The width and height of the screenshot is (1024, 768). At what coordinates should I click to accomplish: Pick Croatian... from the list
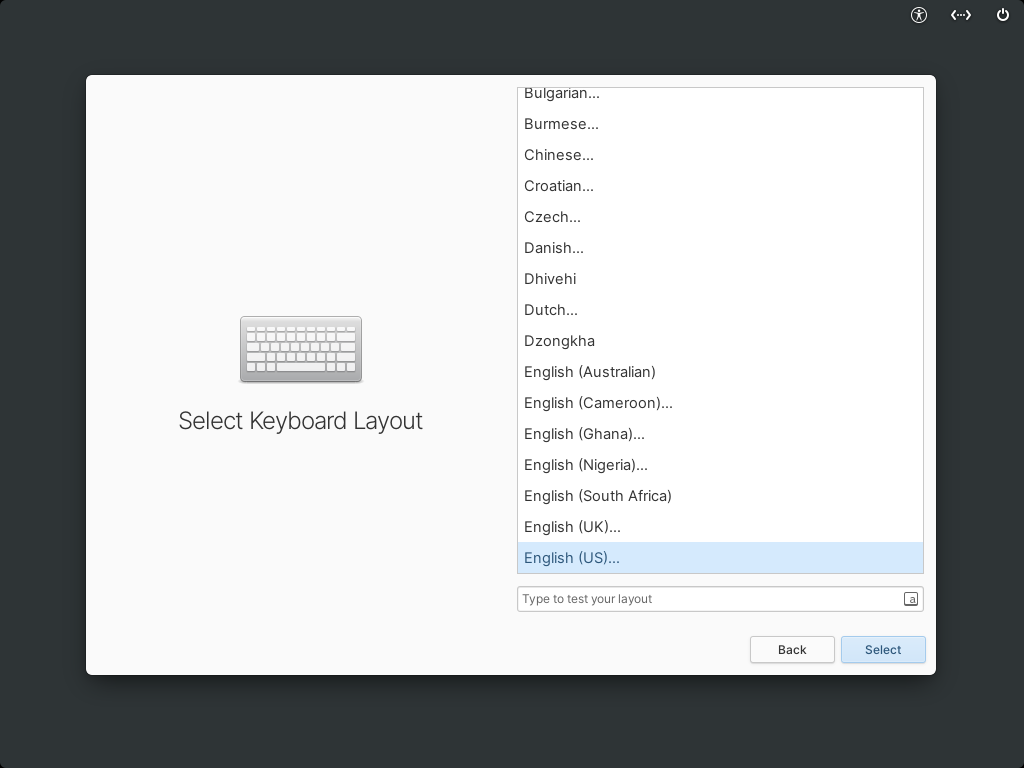720,186
